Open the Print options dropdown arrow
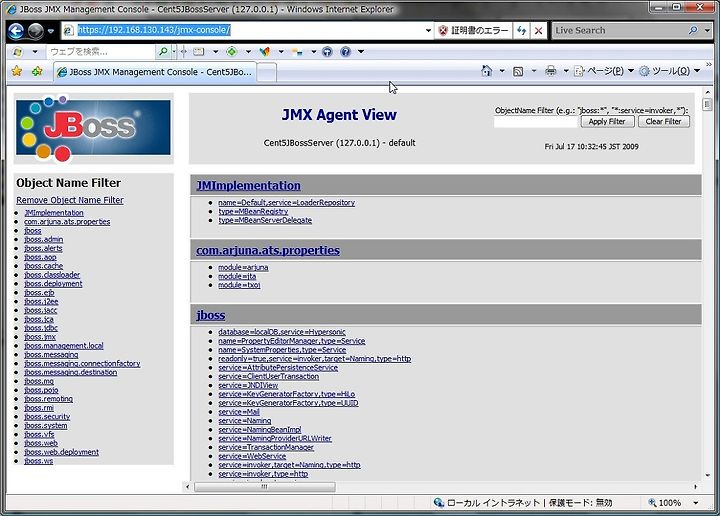720x516 pixels. (566, 71)
